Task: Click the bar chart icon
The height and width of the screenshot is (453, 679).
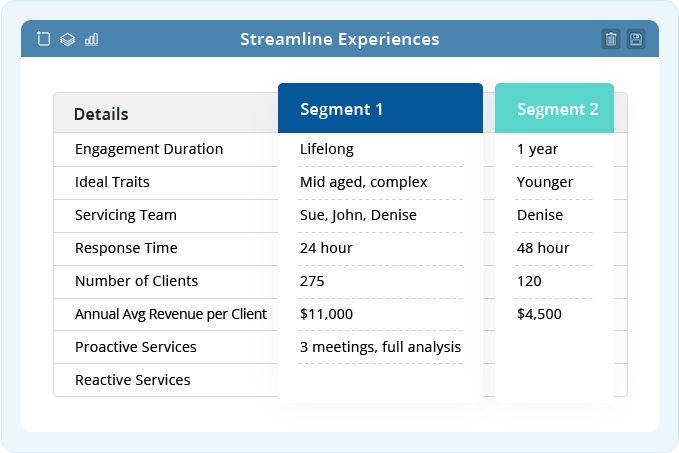Action: point(91,39)
